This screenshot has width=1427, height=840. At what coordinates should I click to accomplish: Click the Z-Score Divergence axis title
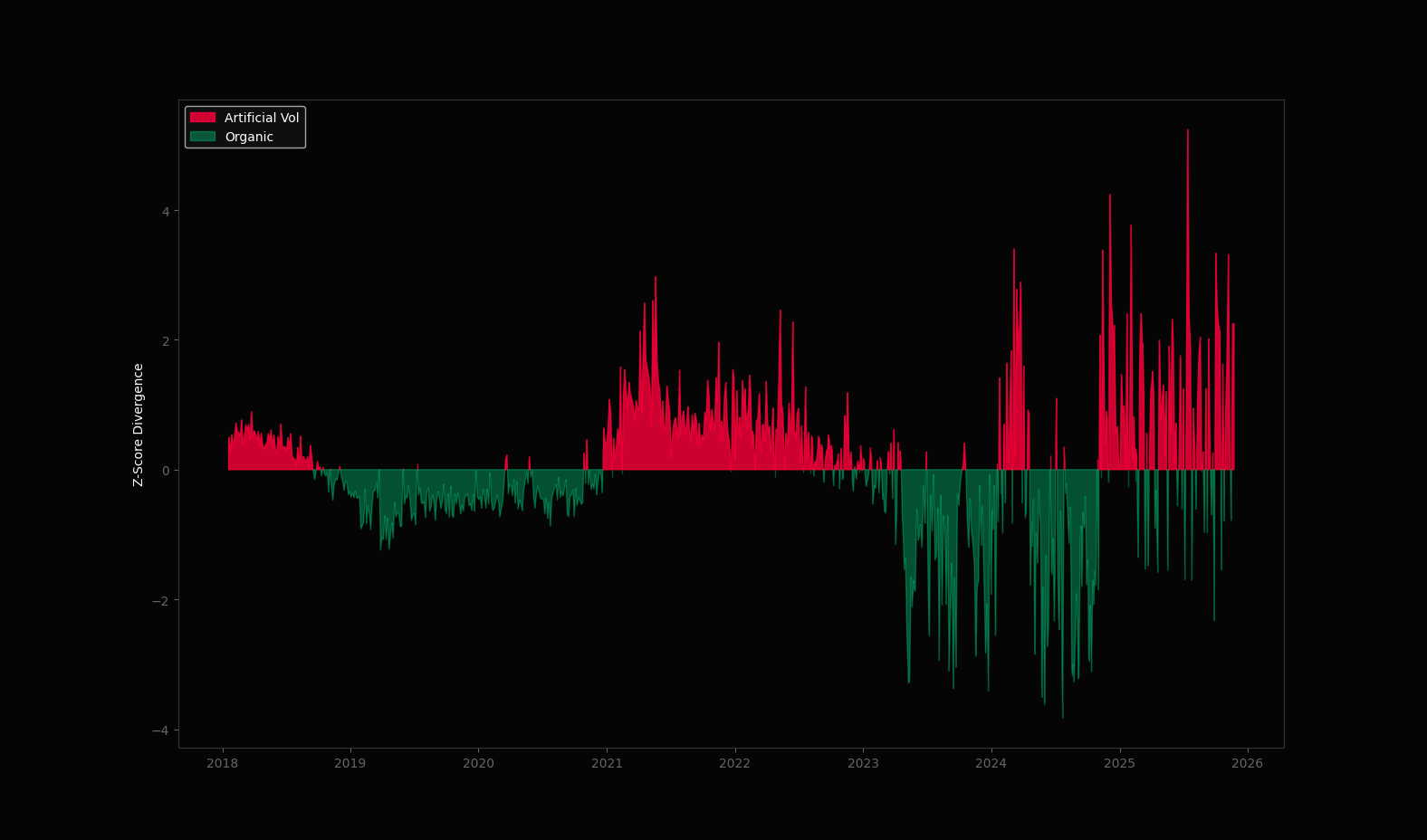pyautogui.click(x=139, y=425)
